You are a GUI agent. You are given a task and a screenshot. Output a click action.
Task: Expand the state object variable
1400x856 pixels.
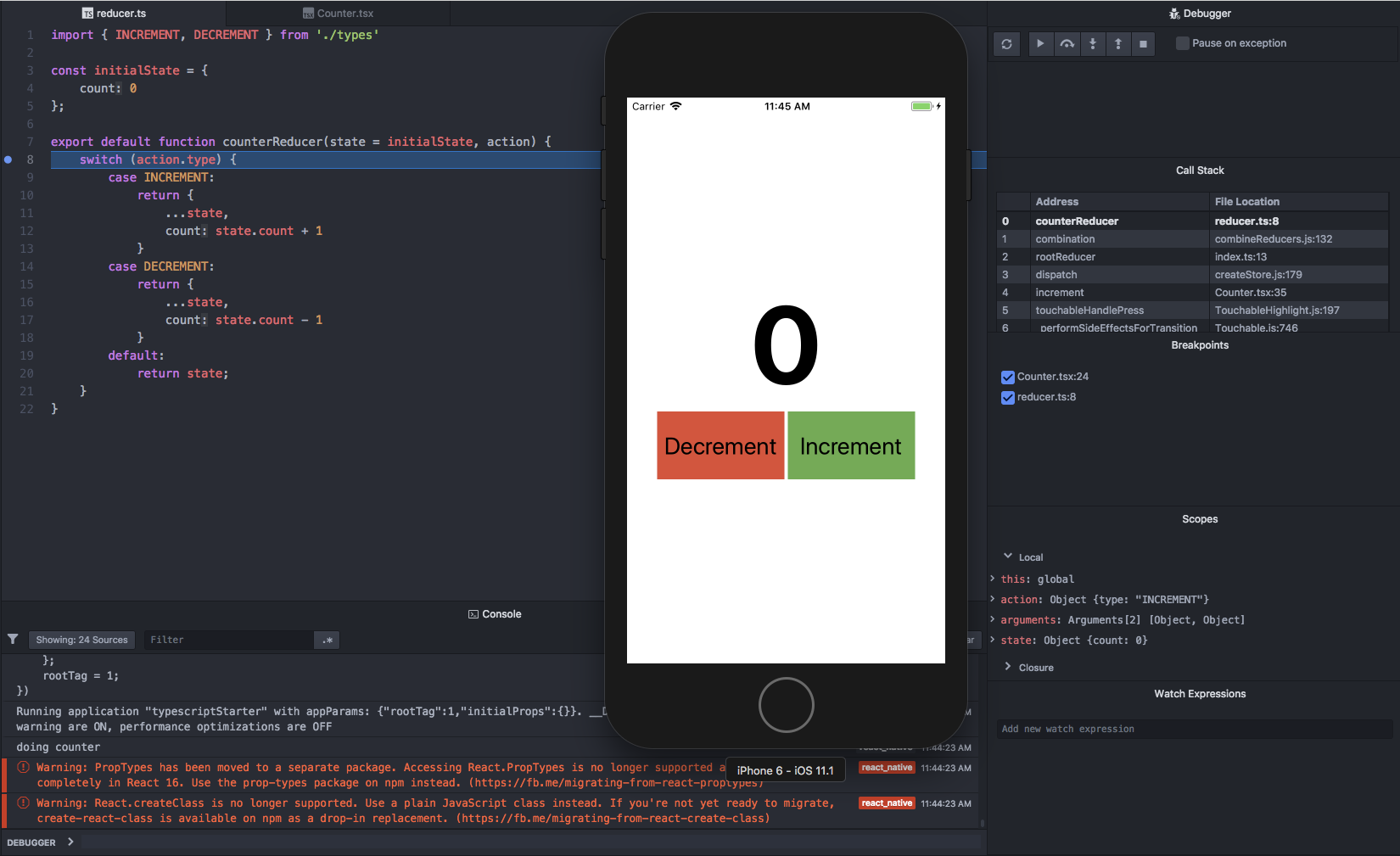[993, 640]
